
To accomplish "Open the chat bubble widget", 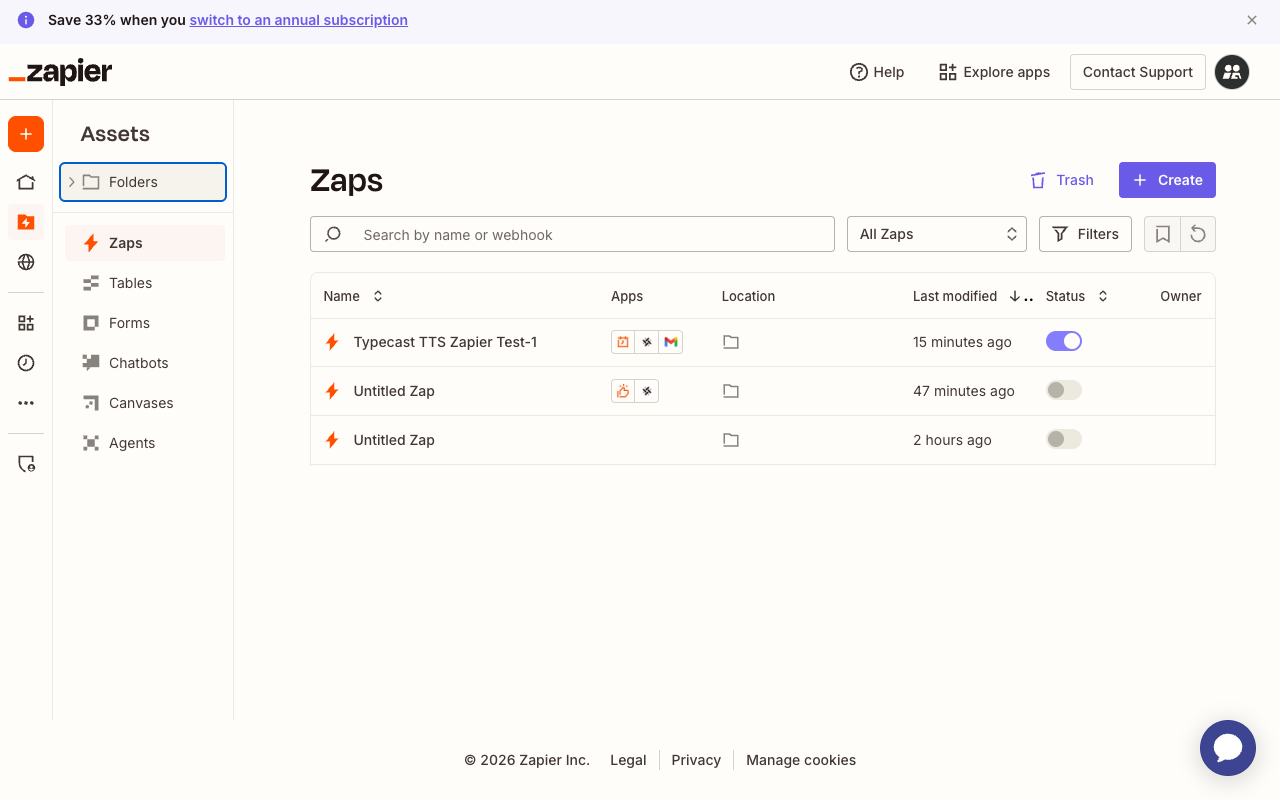I will click(x=1228, y=748).
